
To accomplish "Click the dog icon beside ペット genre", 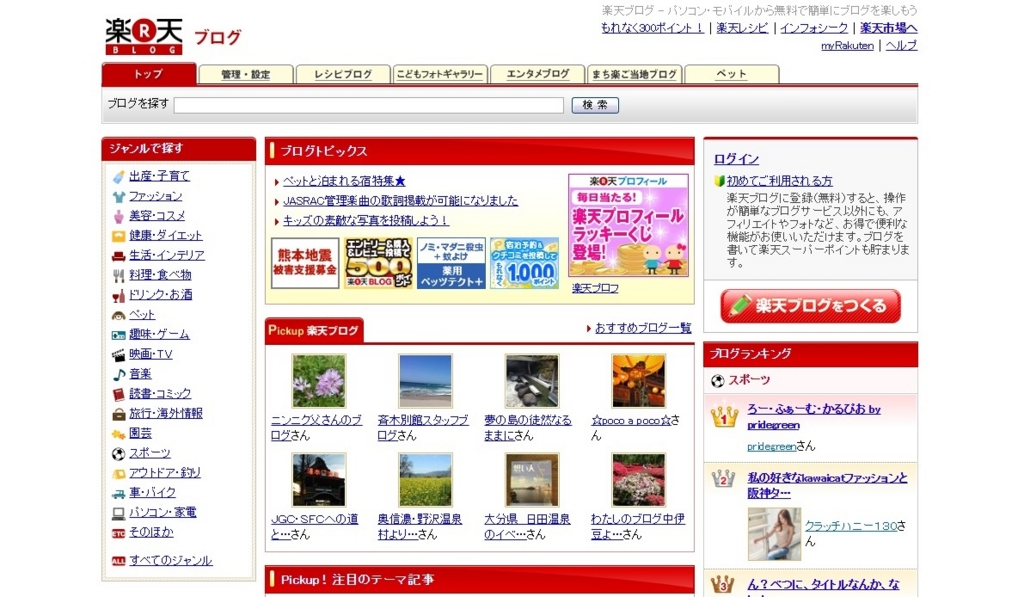I will (118, 315).
